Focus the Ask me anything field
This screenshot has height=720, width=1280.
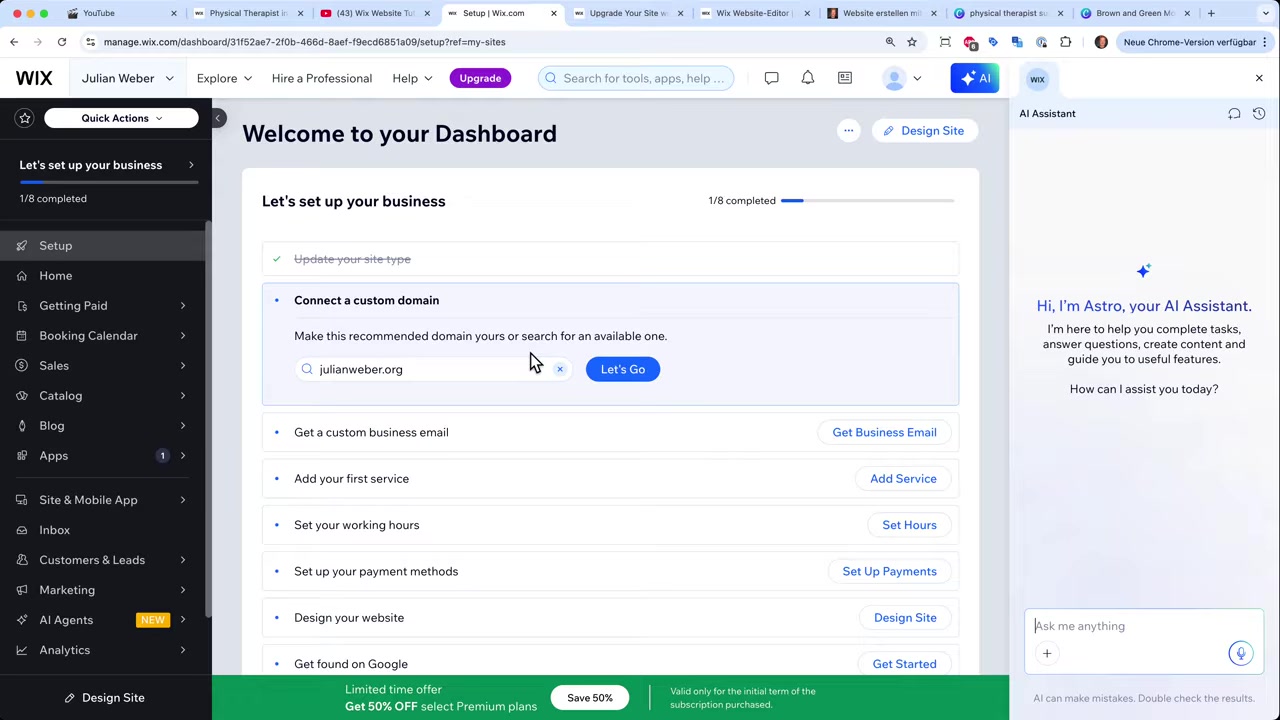point(1144,626)
